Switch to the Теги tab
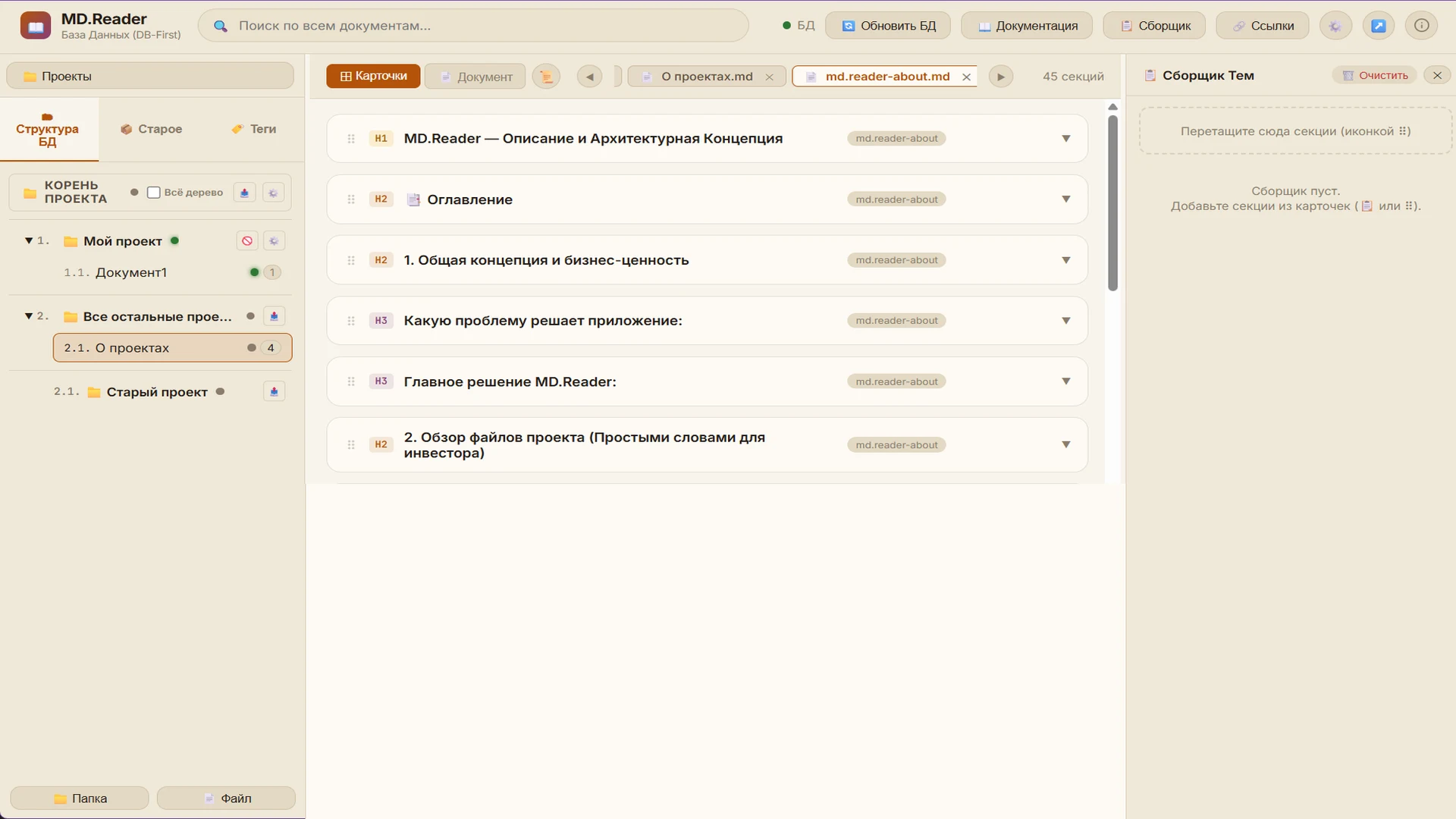1456x819 pixels. click(x=254, y=129)
